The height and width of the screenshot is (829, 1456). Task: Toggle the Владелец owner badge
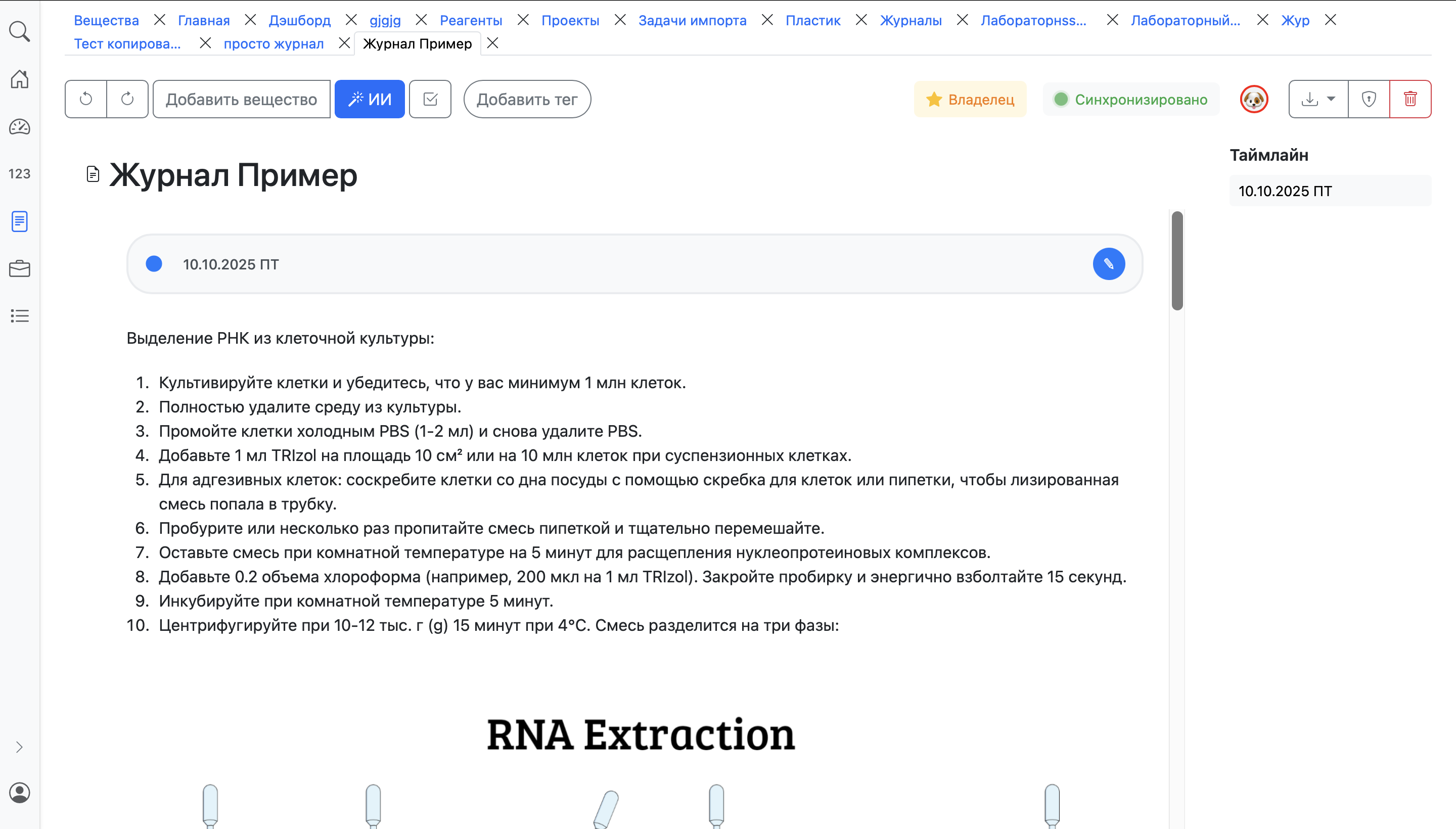coord(970,99)
